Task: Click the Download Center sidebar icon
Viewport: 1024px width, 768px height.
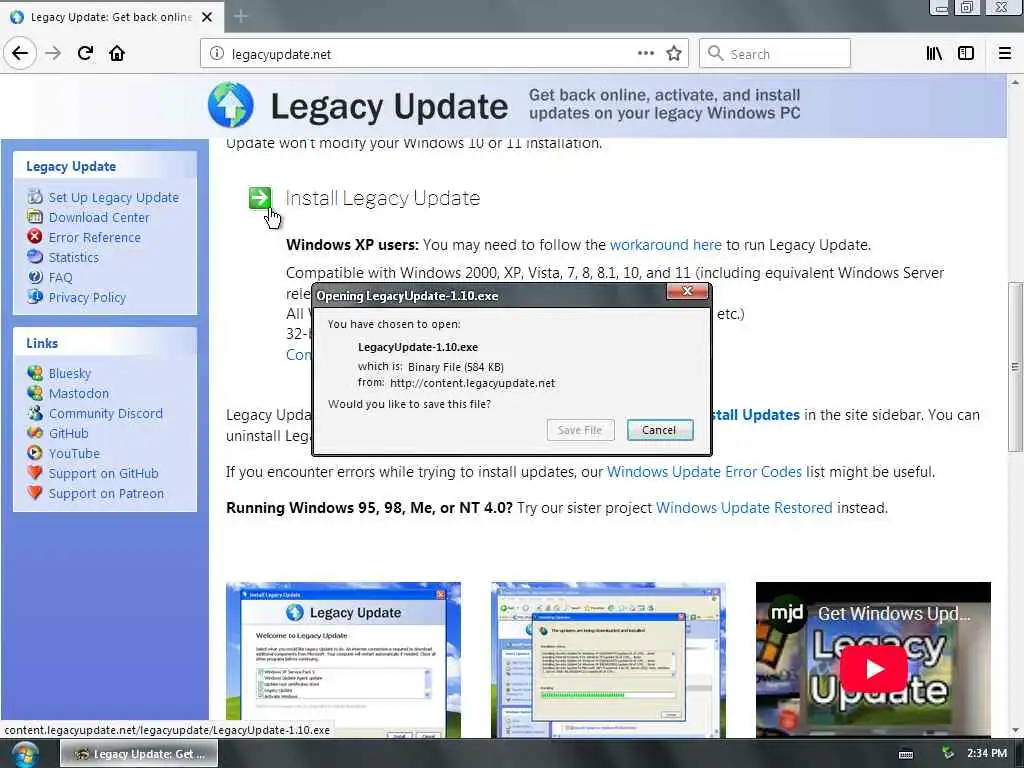Action: (x=35, y=217)
